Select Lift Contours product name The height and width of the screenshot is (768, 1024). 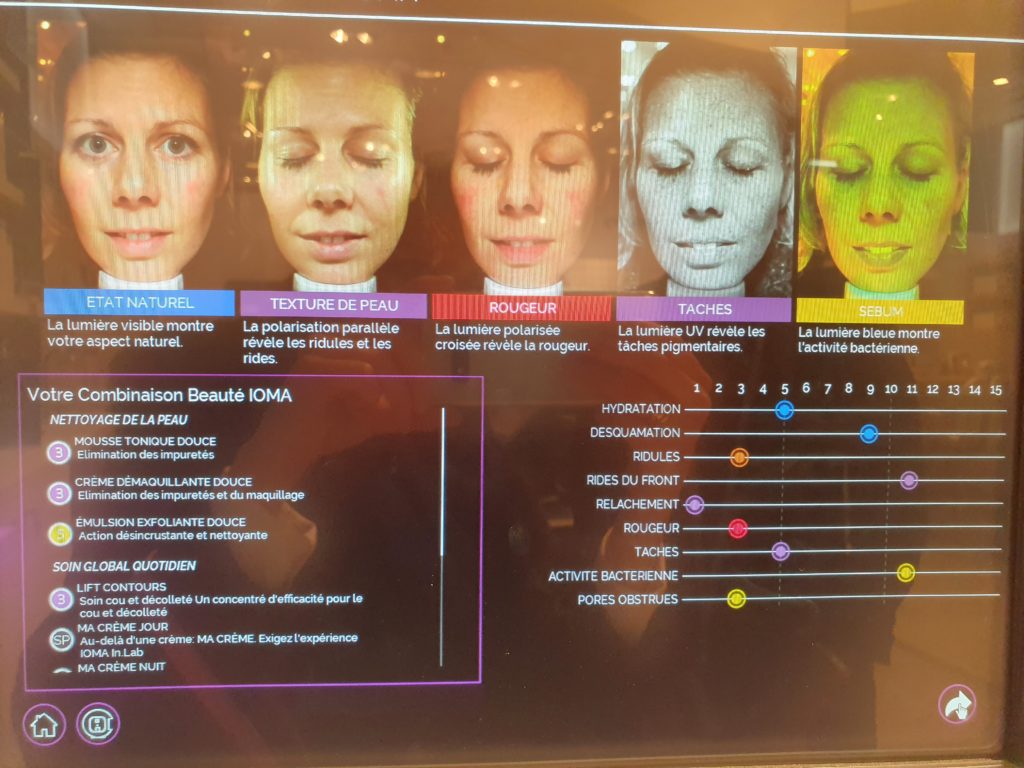pyautogui.click(x=121, y=587)
